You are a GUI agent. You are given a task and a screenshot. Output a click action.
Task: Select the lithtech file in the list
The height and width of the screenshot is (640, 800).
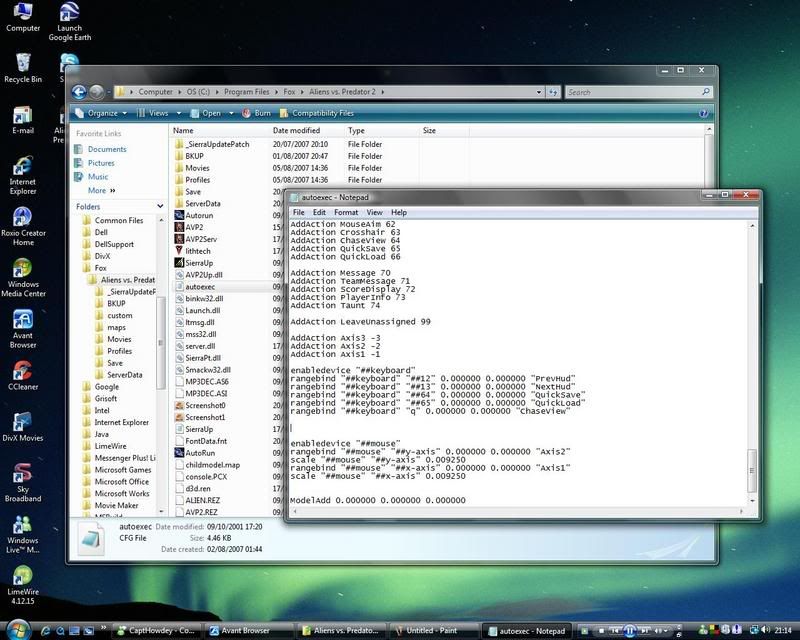pyautogui.click(x=197, y=251)
